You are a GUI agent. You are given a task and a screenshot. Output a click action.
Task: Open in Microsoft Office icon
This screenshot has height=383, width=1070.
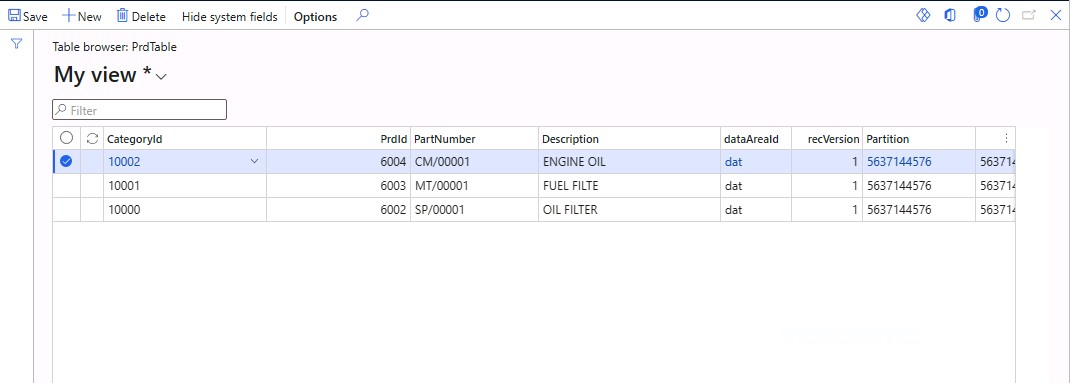(x=950, y=15)
